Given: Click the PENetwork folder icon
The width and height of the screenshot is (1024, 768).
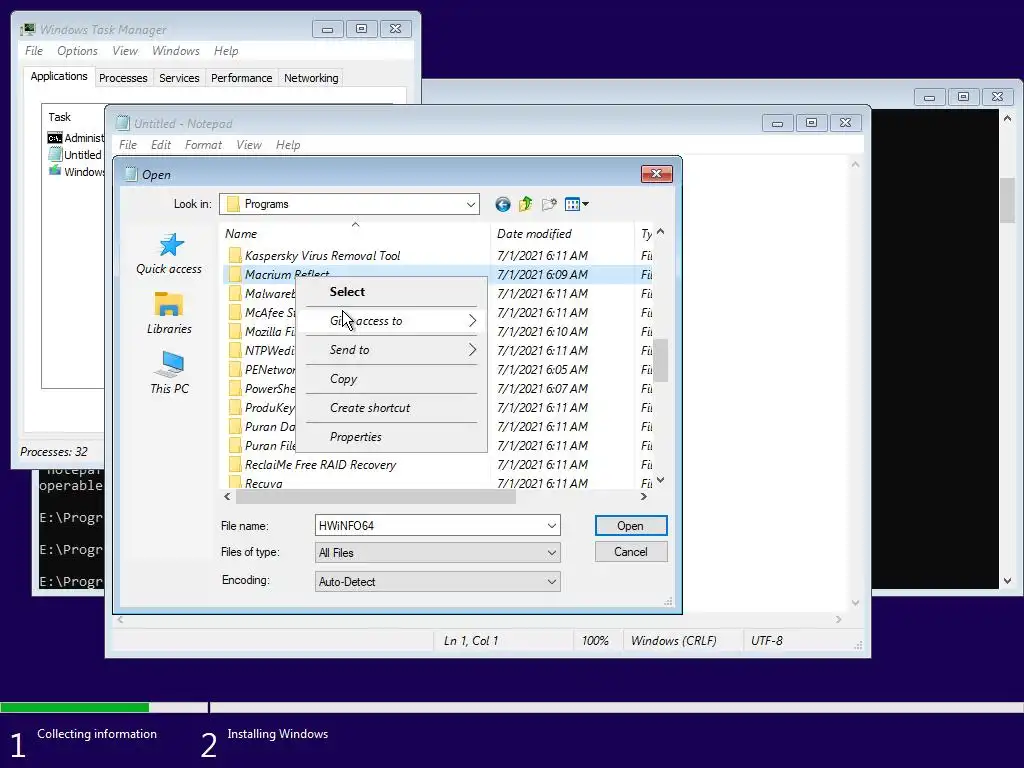Looking at the screenshot, I should coord(235,370).
